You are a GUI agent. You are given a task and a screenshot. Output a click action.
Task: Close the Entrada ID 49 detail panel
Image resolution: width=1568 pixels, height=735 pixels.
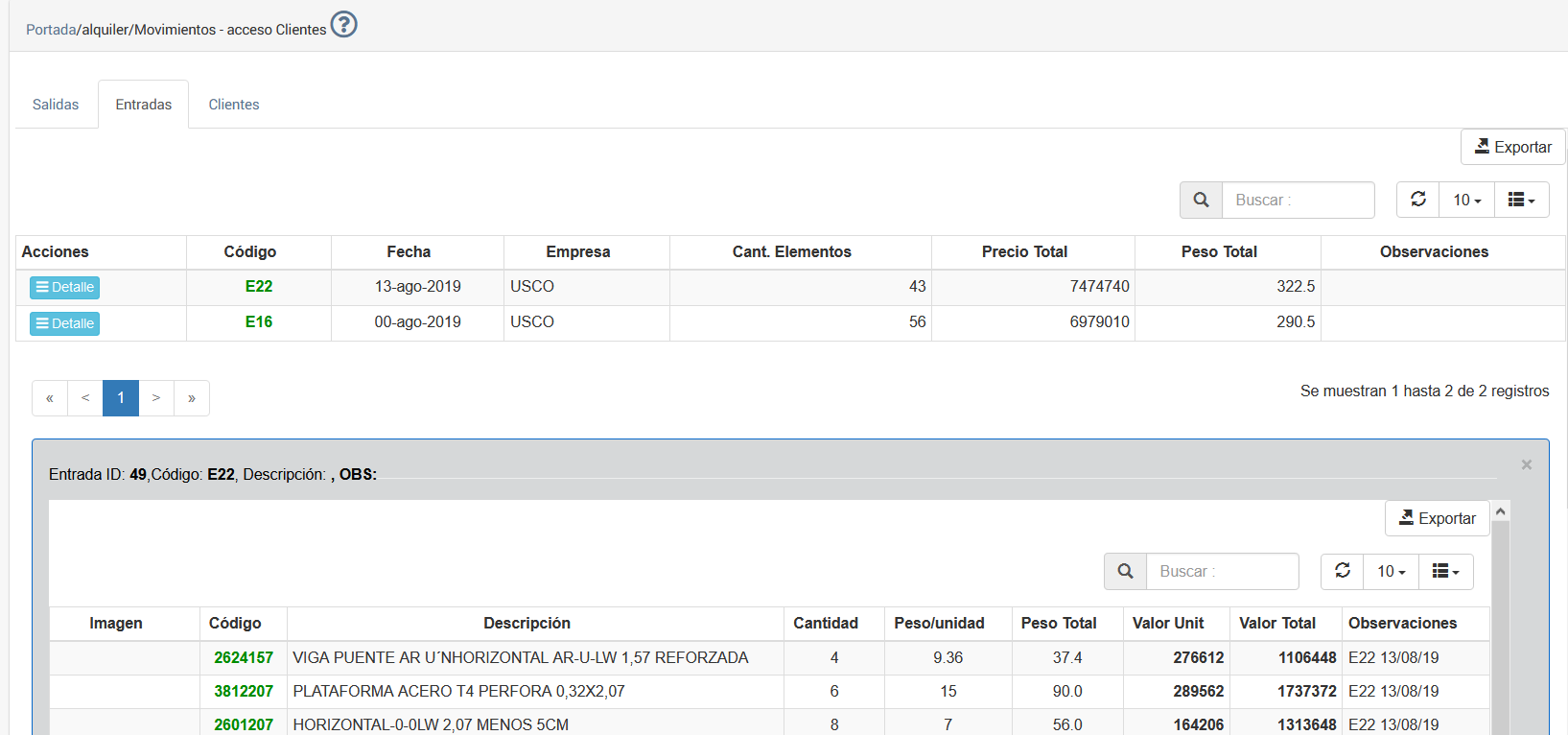(1526, 464)
